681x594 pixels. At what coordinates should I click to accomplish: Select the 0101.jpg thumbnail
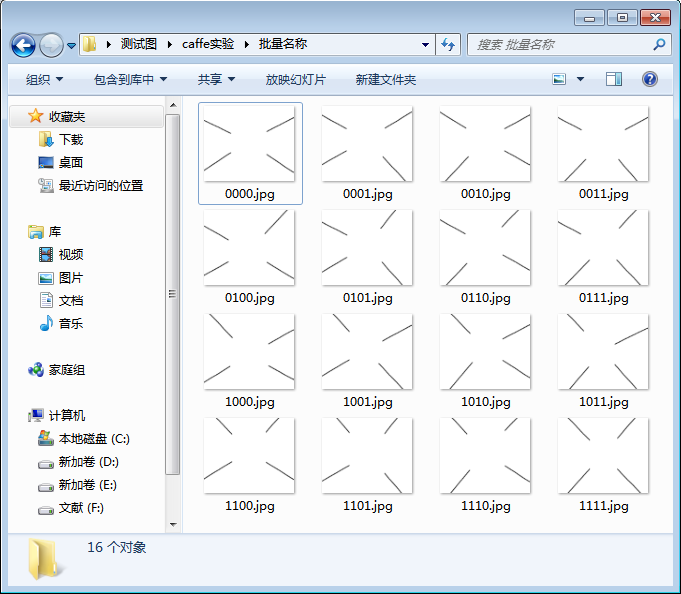click(x=367, y=248)
